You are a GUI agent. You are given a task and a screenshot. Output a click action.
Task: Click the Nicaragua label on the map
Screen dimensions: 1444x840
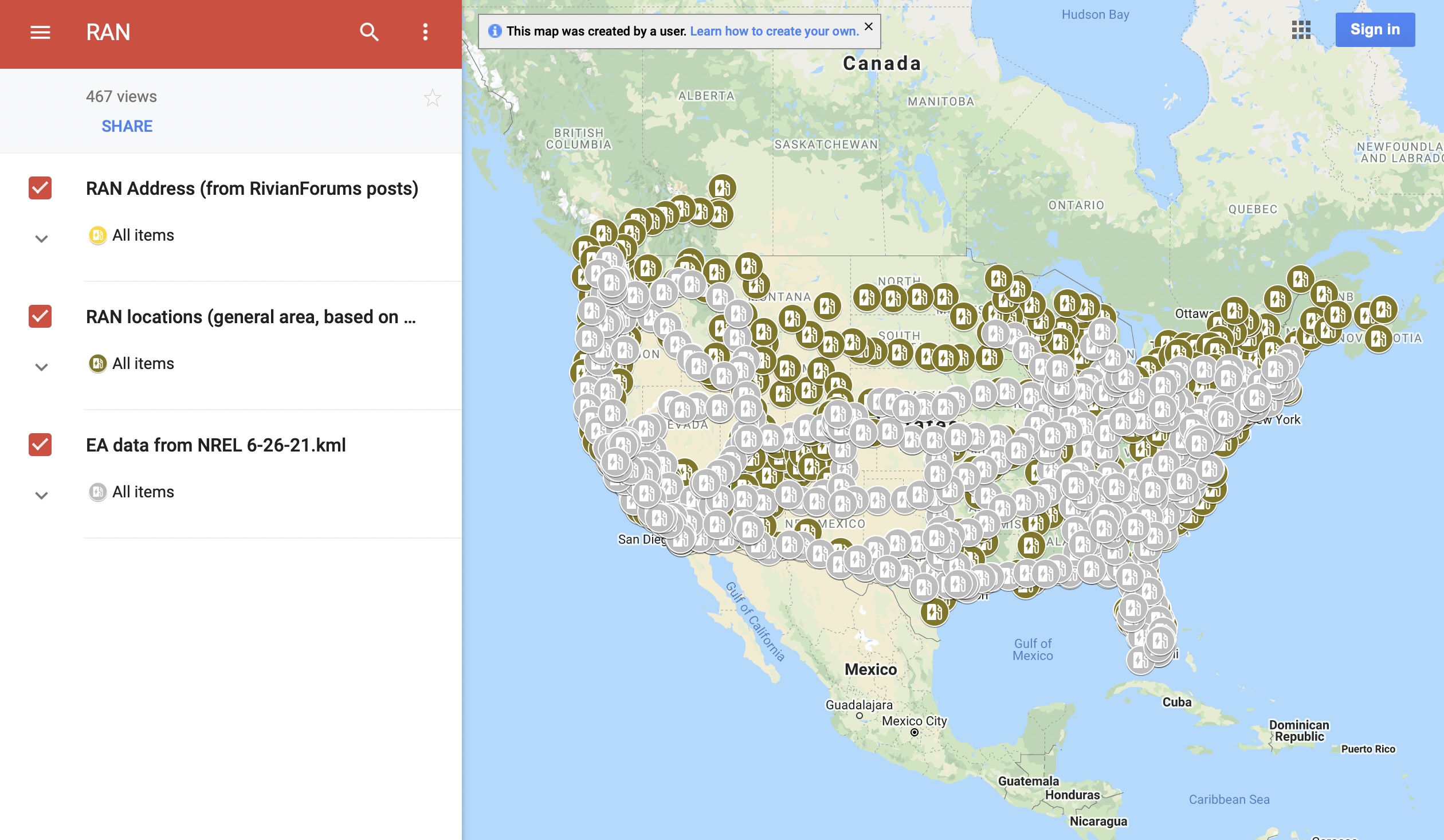click(x=1098, y=821)
